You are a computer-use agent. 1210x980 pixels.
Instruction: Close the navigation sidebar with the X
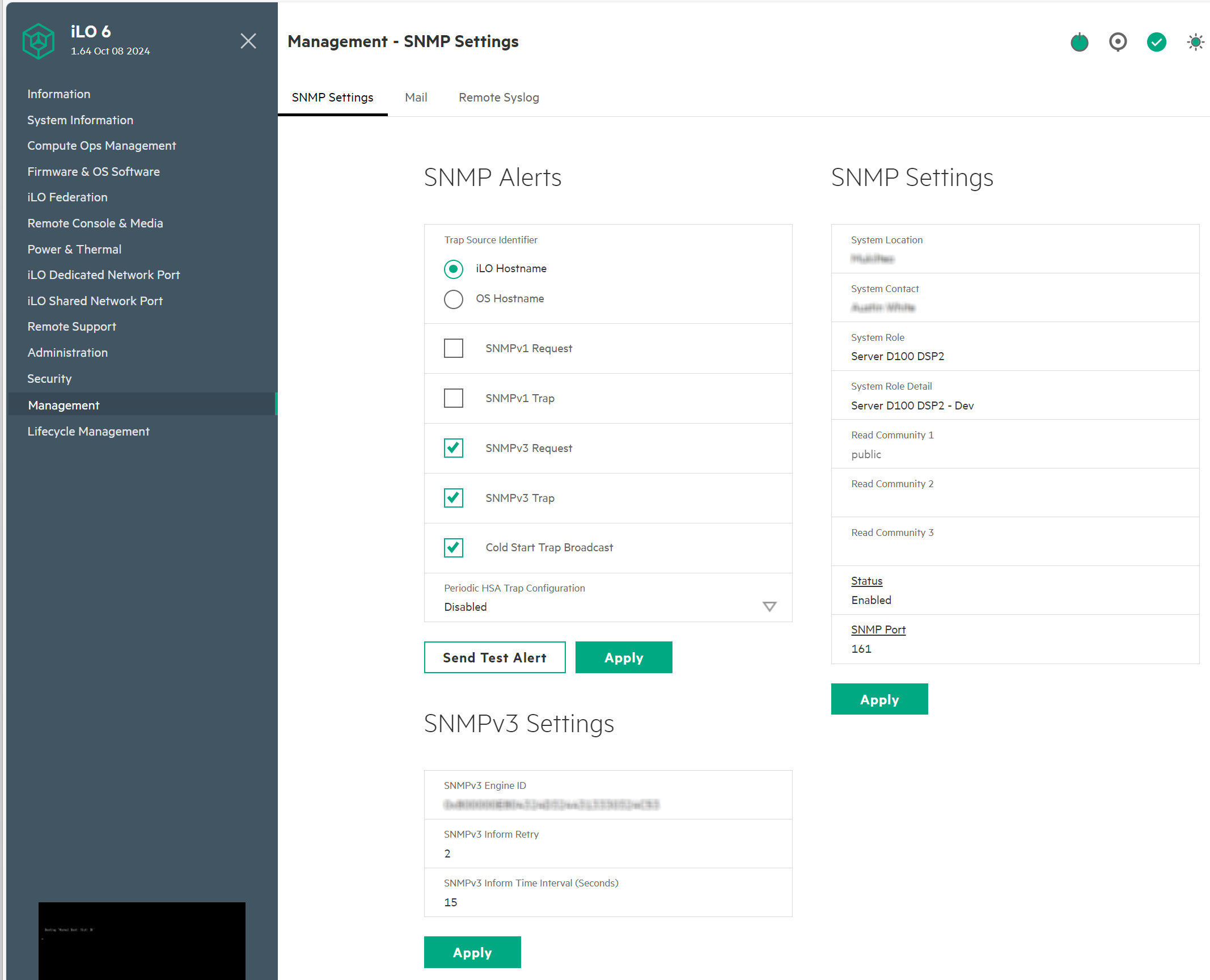tap(248, 41)
